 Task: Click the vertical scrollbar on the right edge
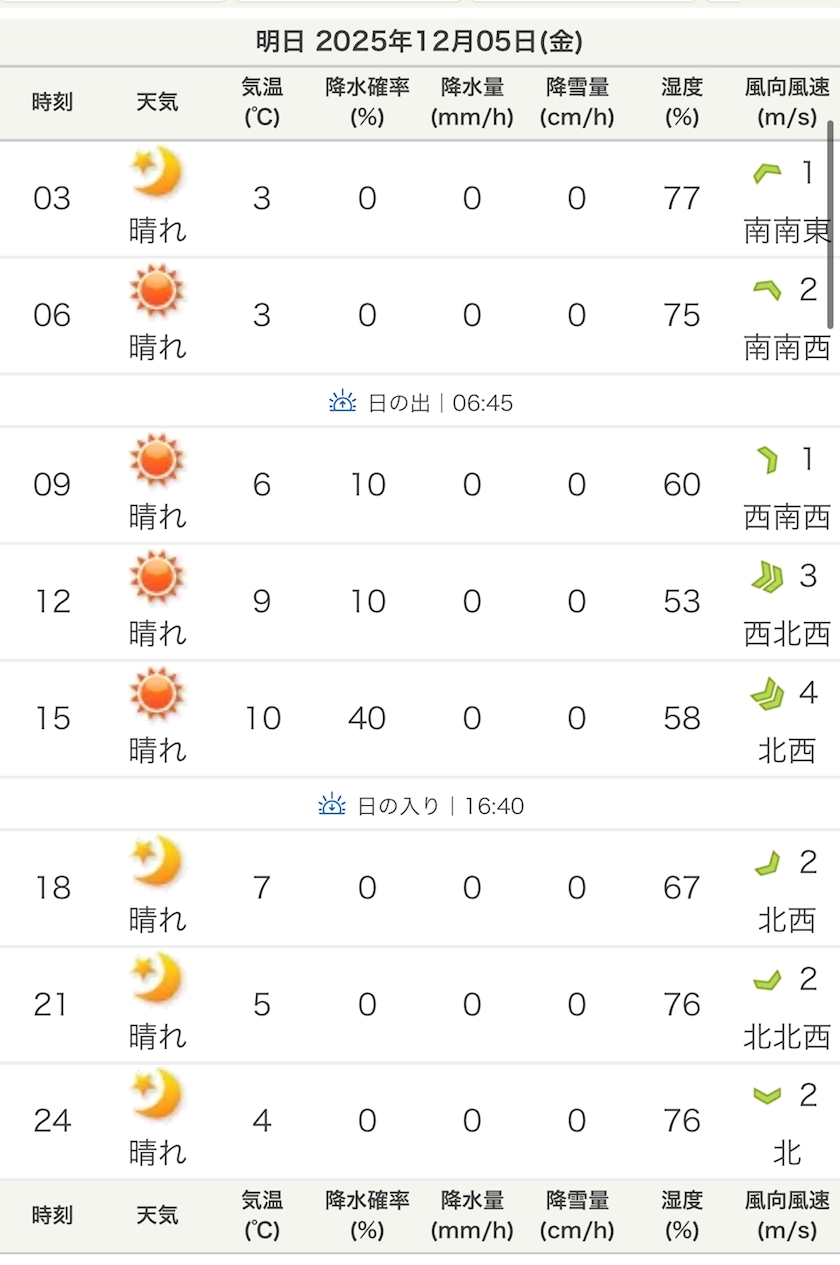(830, 225)
